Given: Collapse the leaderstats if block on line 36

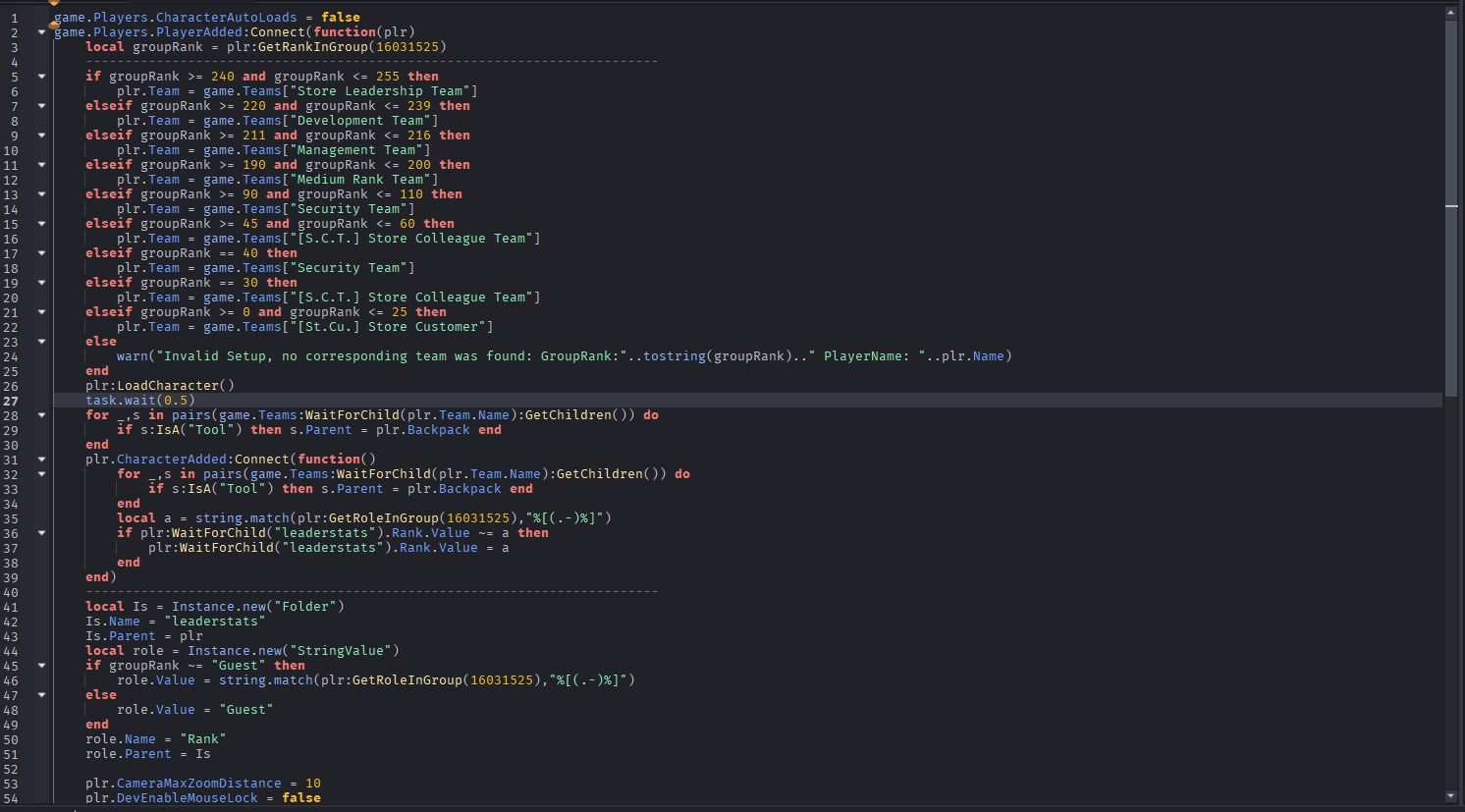Looking at the screenshot, I should click(41, 533).
